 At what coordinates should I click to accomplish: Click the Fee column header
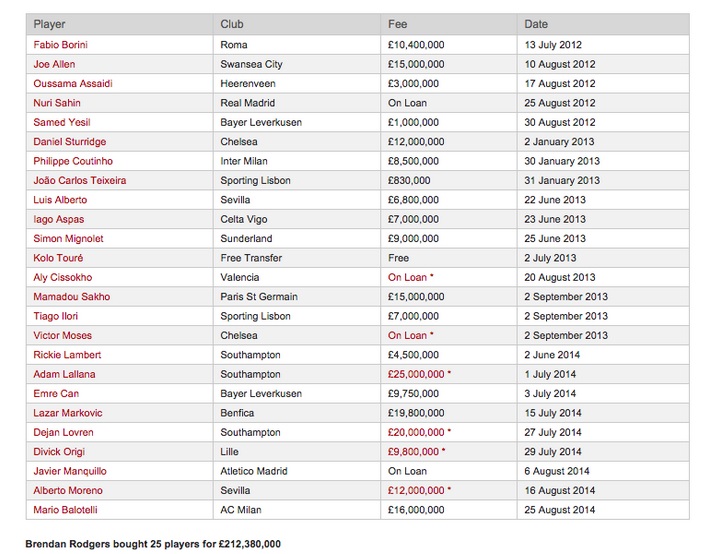398,24
